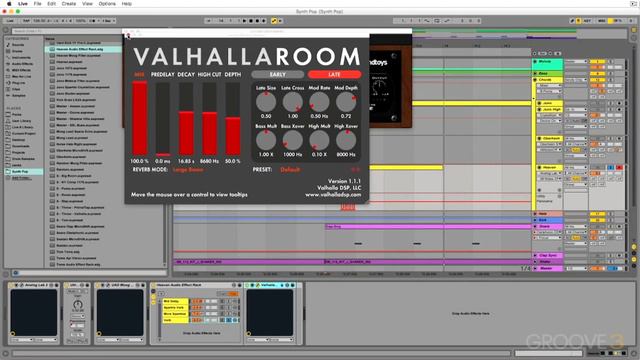
Task: Click the Clap Sync track header
Action: pos(548,256)
